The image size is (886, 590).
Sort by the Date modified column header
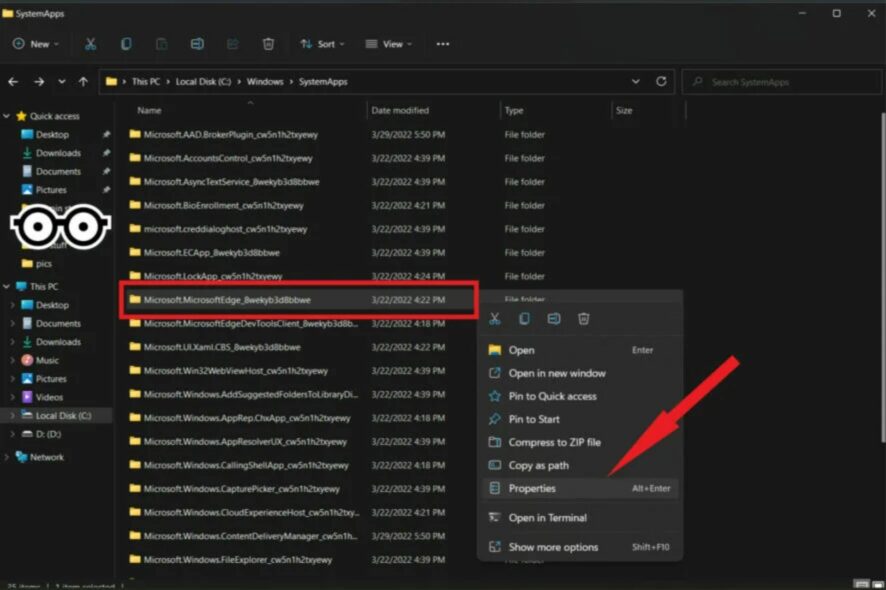pyautogui.click(x=400, y=111)
